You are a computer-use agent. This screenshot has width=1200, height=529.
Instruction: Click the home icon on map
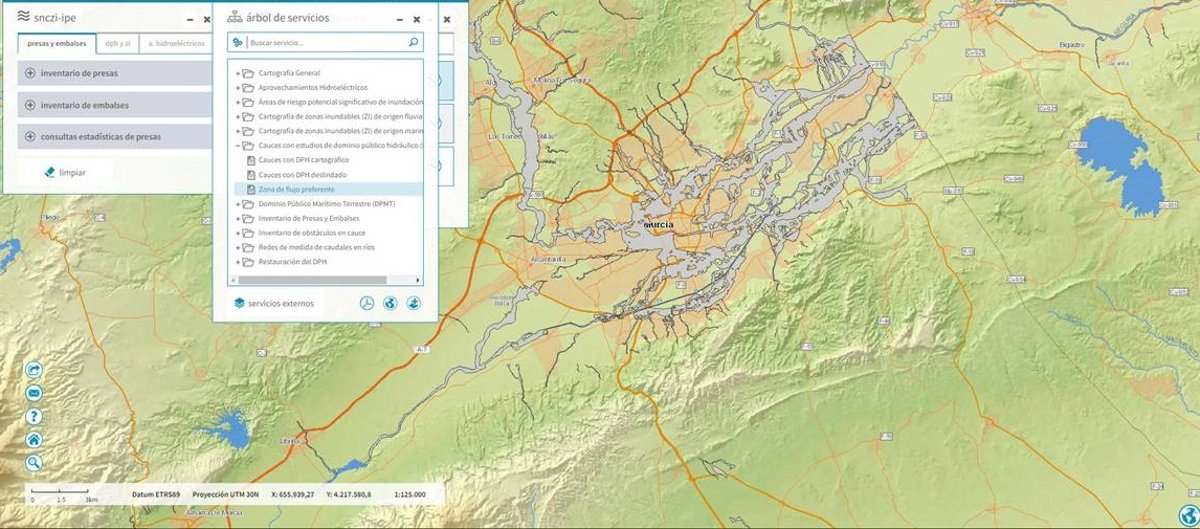[34, 439]
